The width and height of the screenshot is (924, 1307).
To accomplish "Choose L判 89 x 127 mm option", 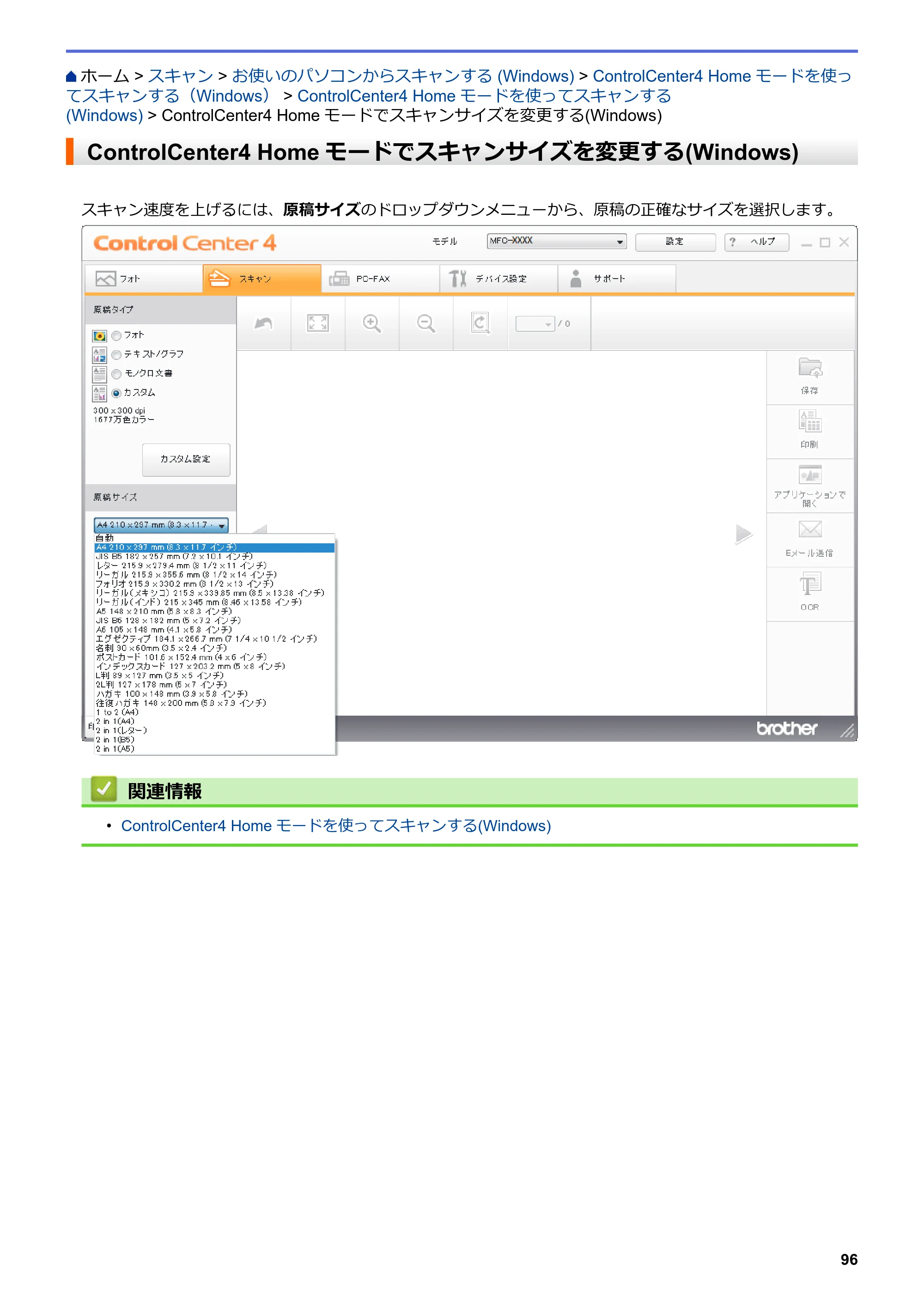I will coord(215,676).
